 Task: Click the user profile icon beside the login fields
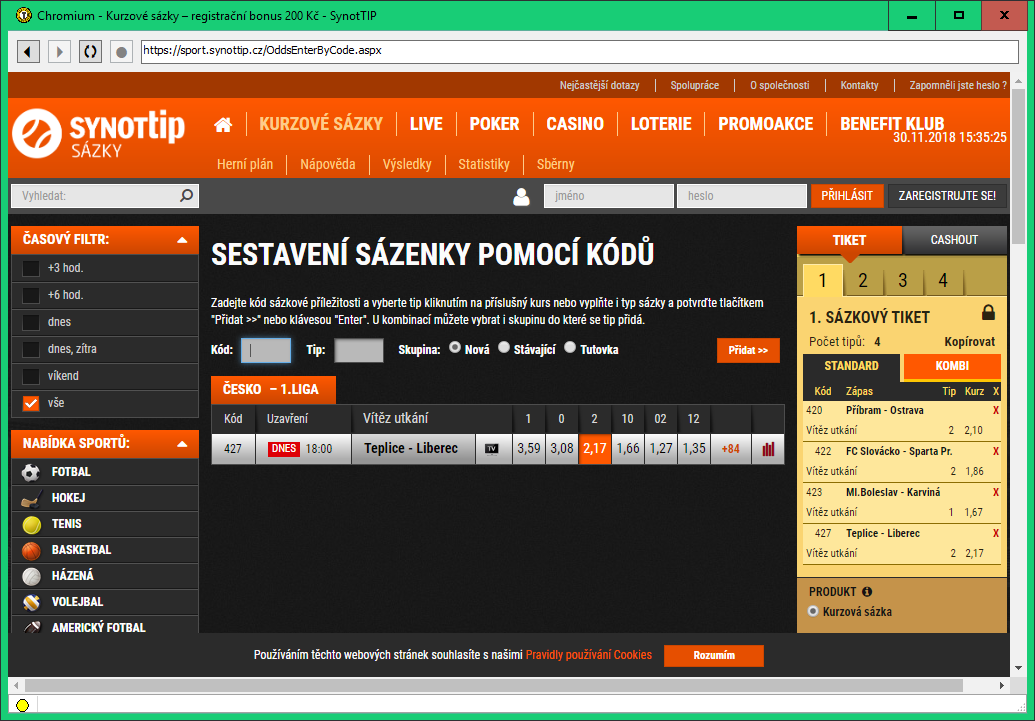coord(521,196)
